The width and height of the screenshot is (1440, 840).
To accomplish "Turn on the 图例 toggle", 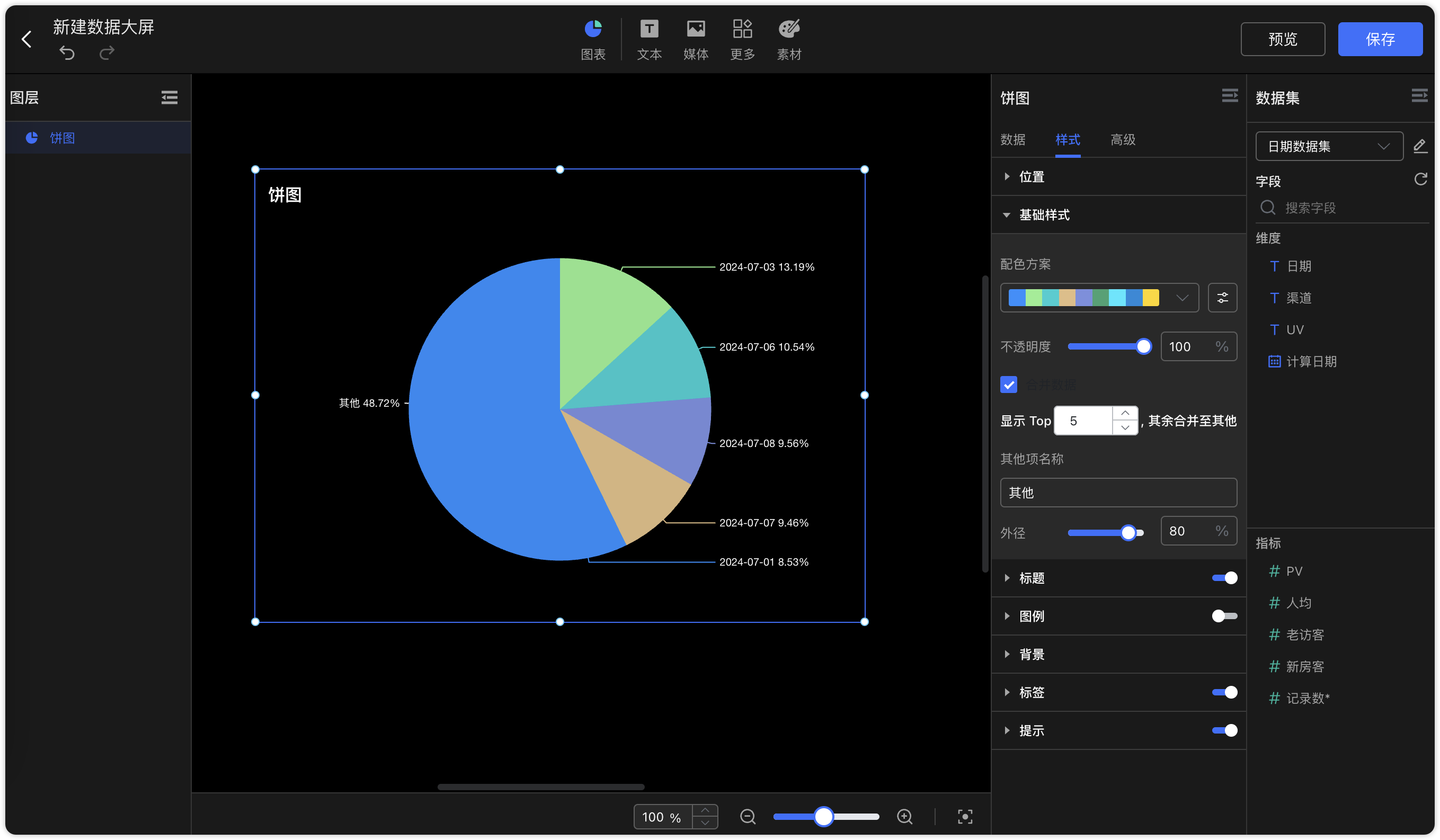I will 1224,616.
